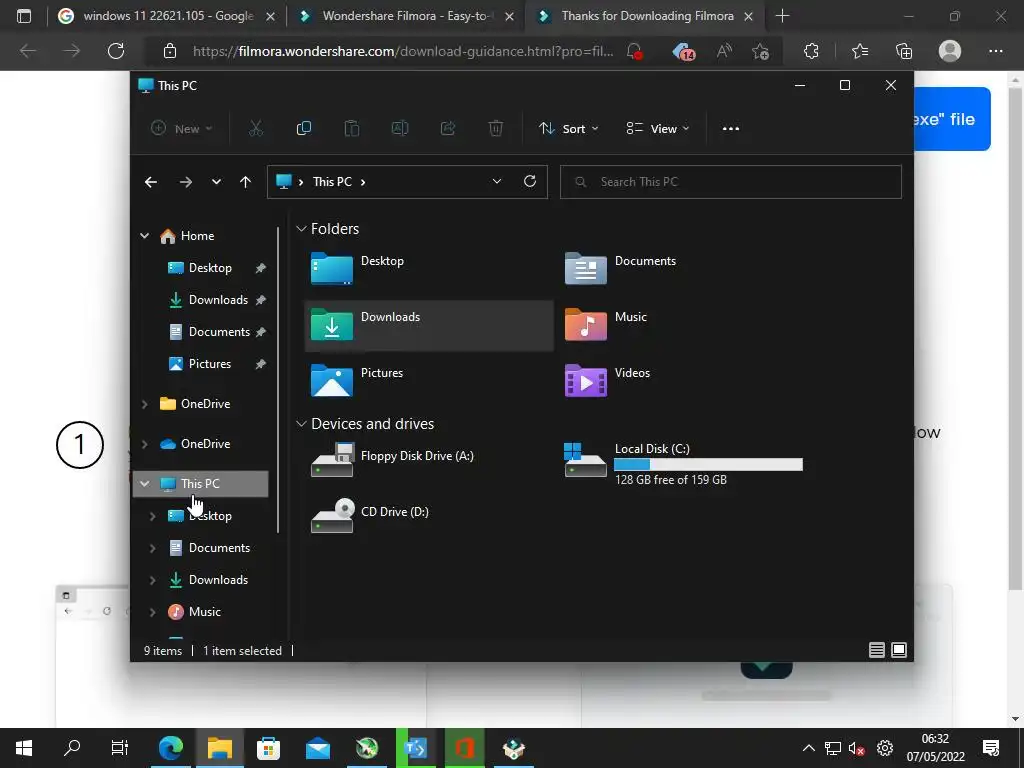The image size is (1024, 768).
Task: Select pinned Desktop under Home
Action: [210, 268]
